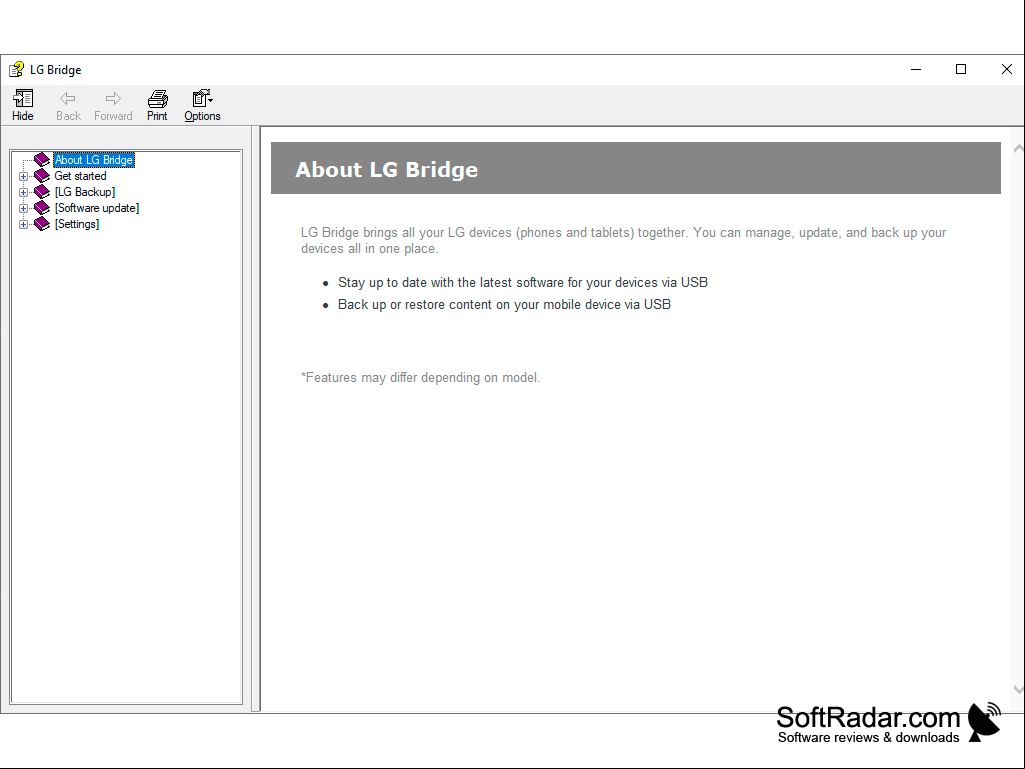Minimize the LG Bridge help window
The width and height of the screenshot is (1025, 769).
[x=916, y=69]
